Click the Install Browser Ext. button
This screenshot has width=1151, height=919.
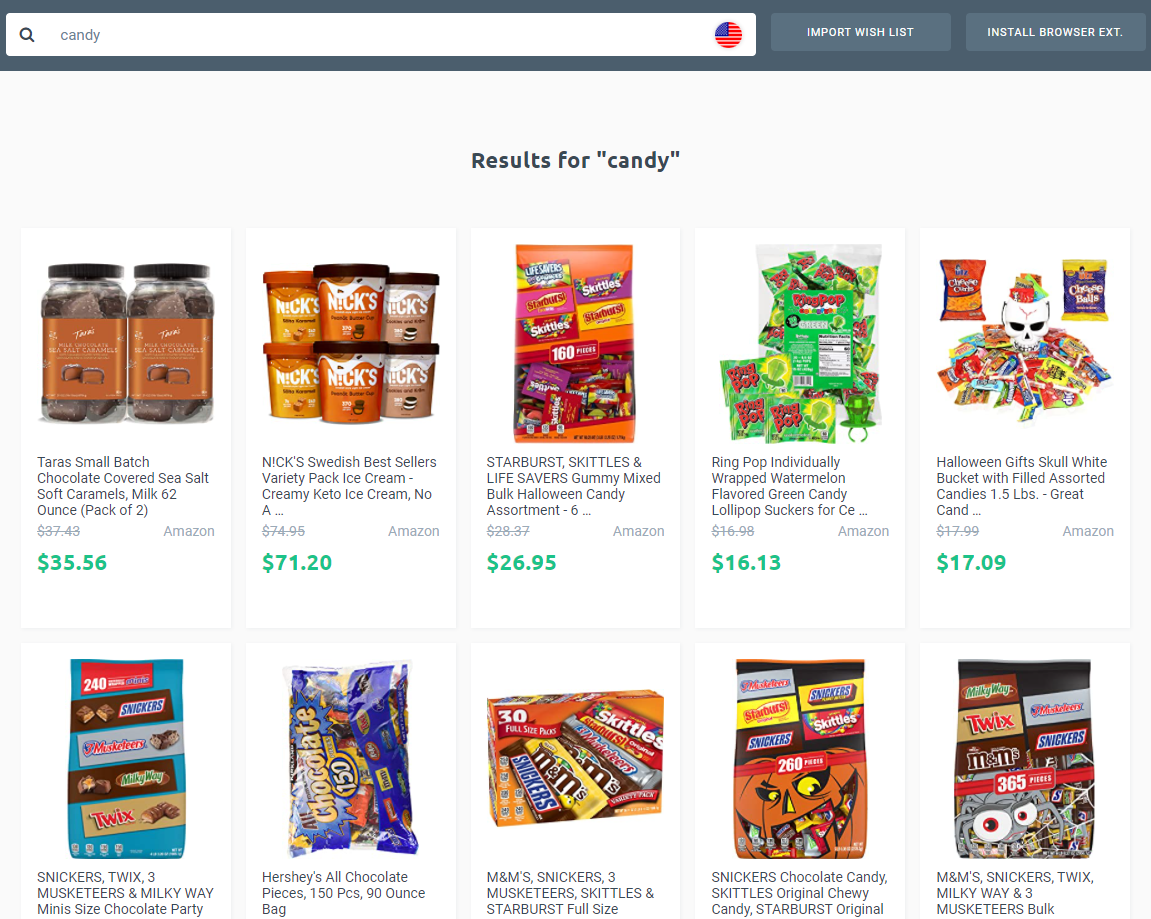pos(1055,32)
